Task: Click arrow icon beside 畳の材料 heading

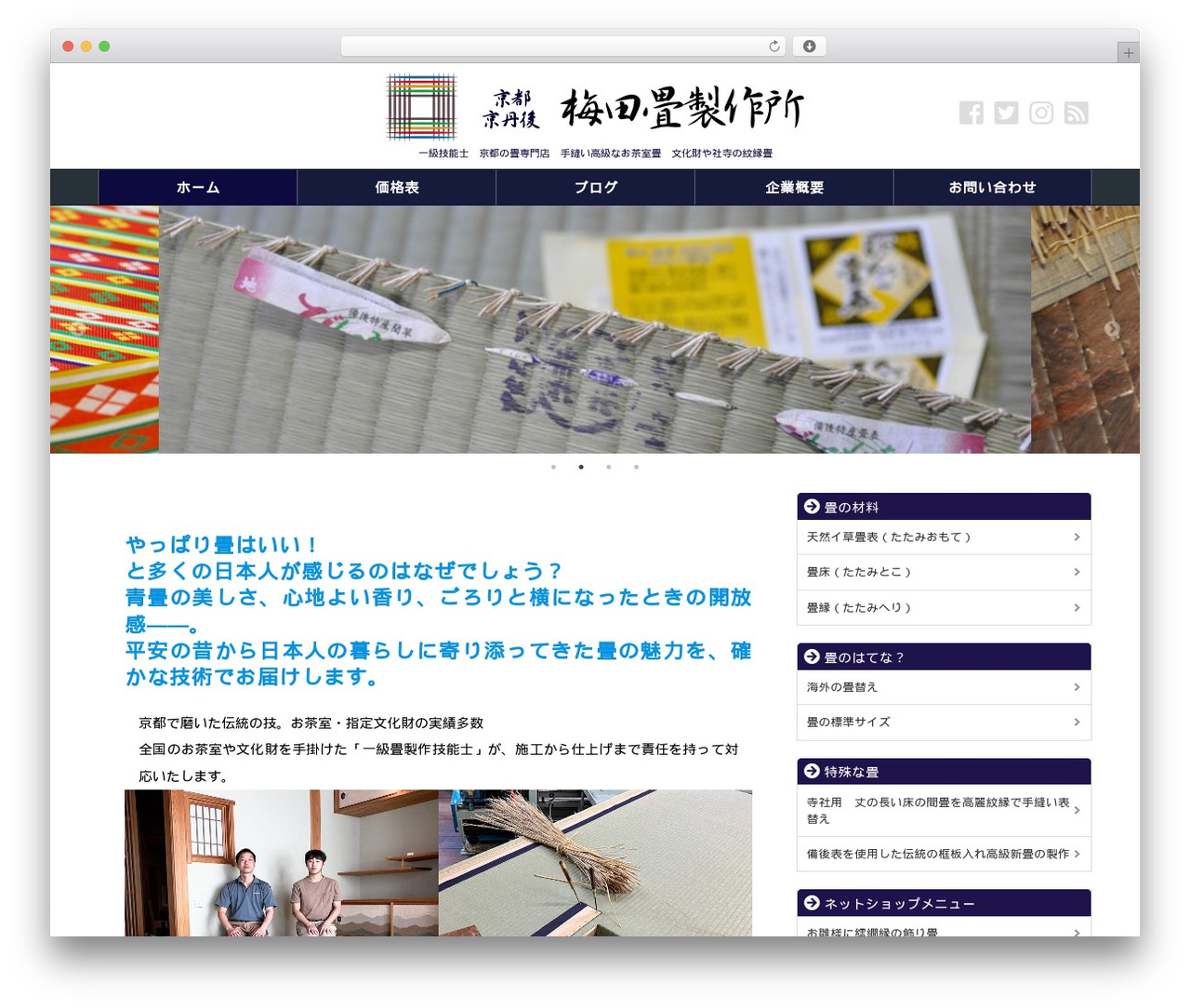Action: tap(812, 507)
